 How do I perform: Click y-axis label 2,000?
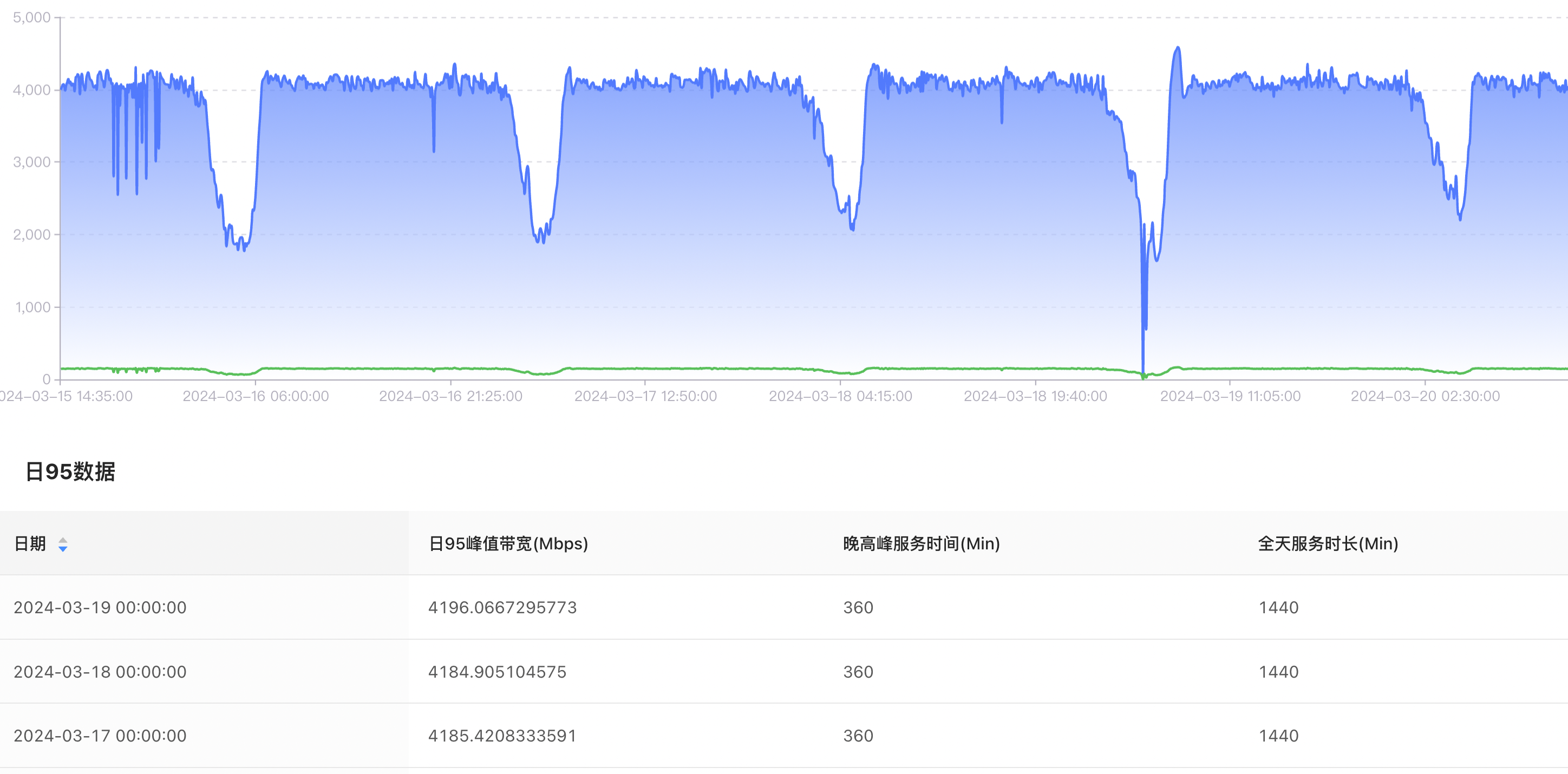[x=31, y=234]
